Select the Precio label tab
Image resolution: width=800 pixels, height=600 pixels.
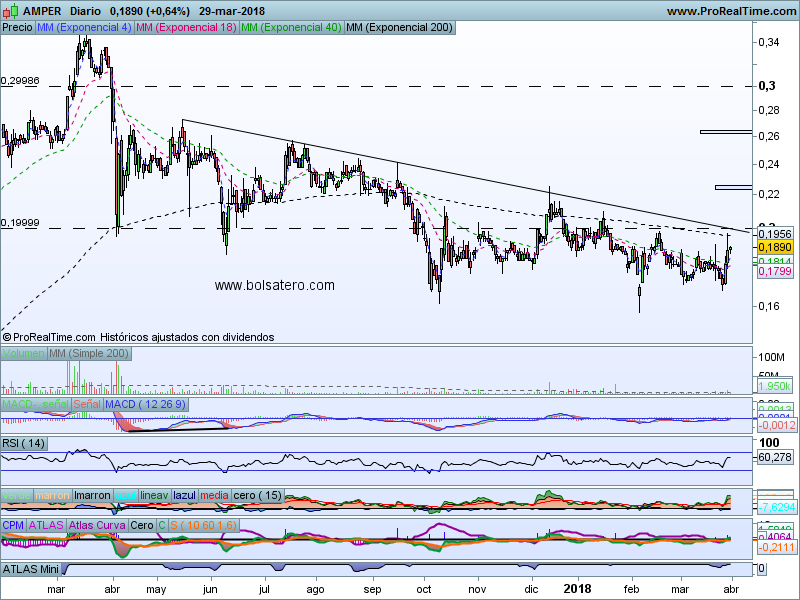click(17, 28)
